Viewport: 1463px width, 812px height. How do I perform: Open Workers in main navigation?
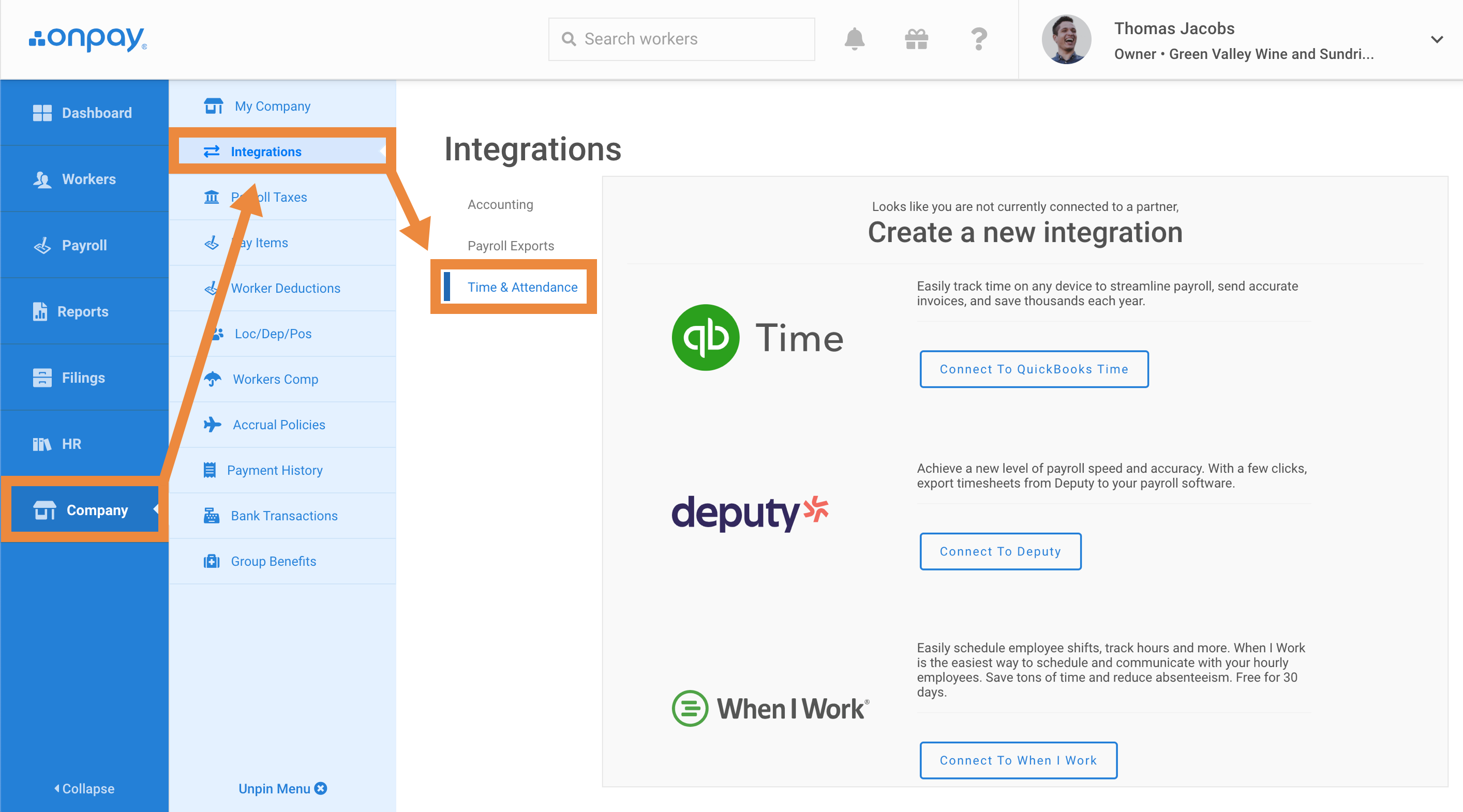click(85, 179)
